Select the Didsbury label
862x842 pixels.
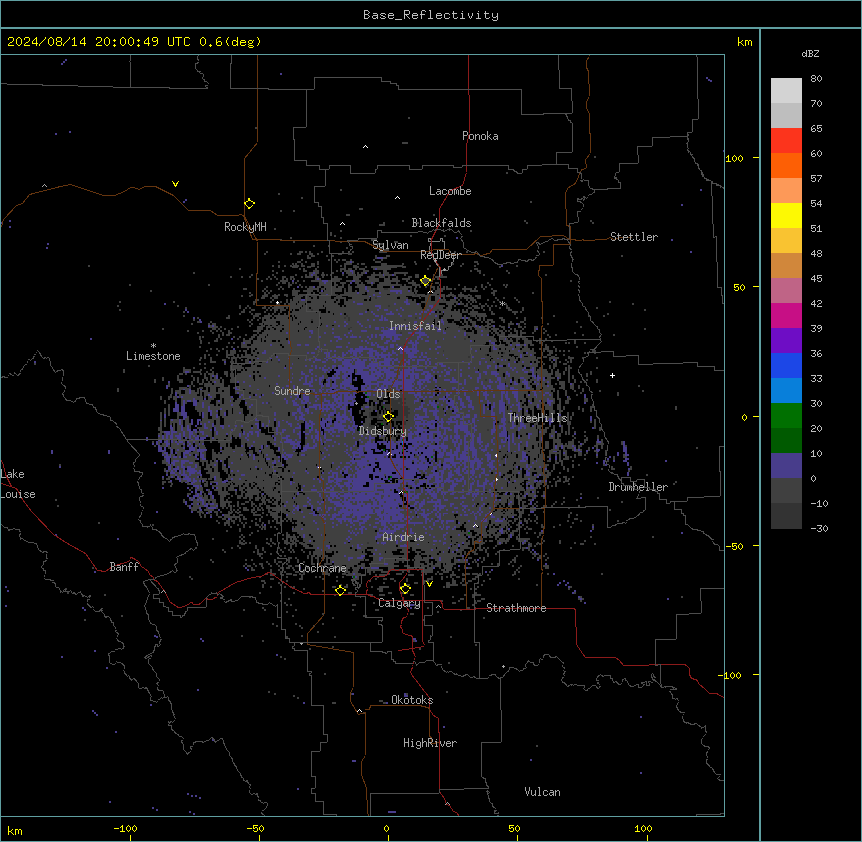[383, 431]
